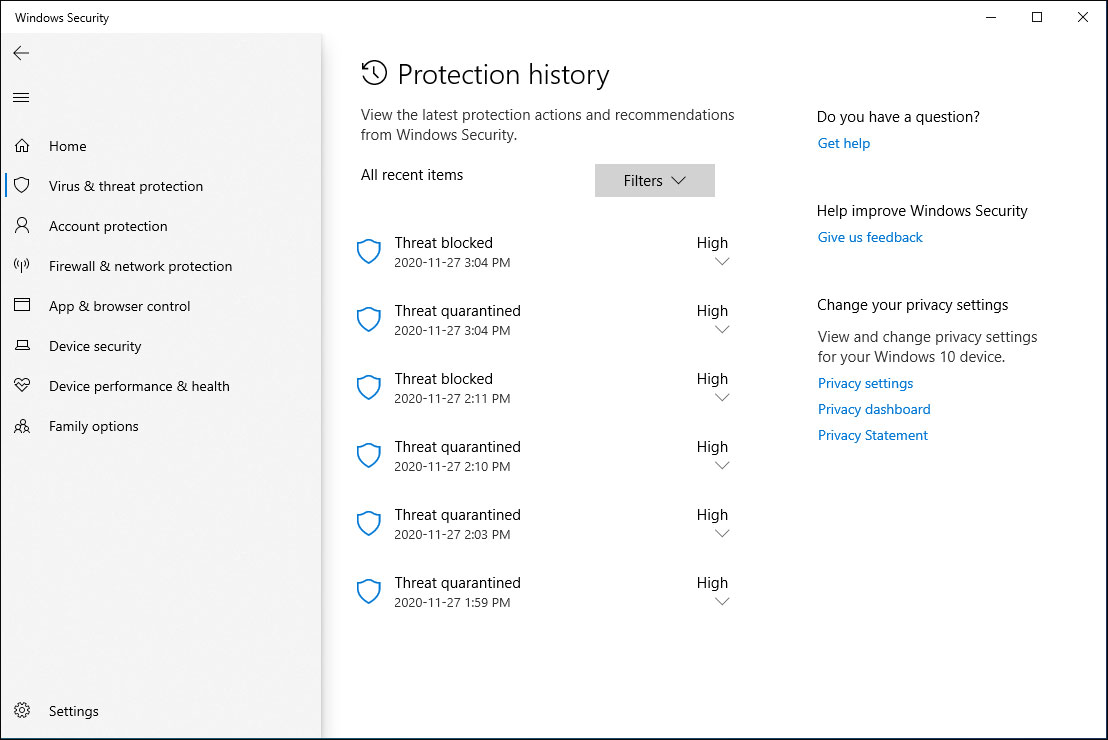Open the Get help link
This screenshot has width=1108, height=740.
844,143
